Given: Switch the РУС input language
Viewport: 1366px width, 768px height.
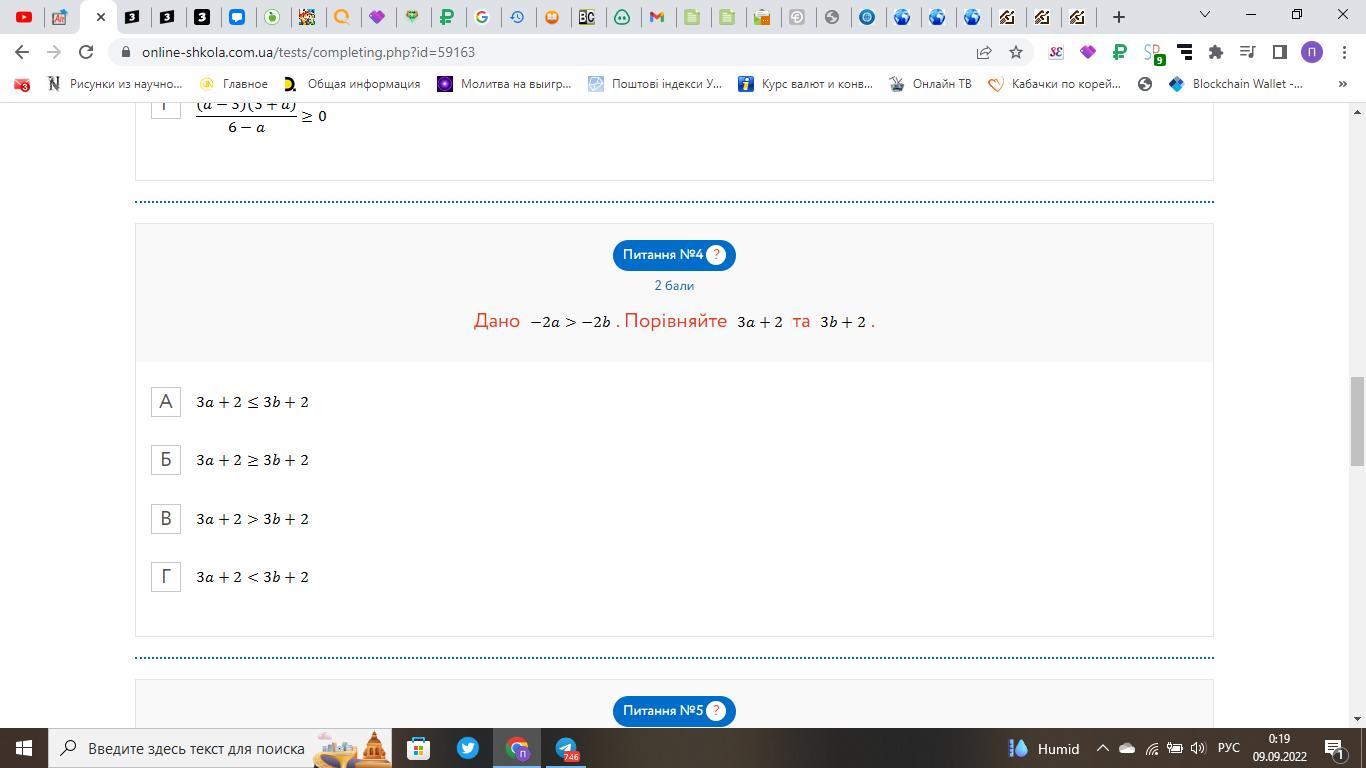Looking at the screenshot, I should click(1229, 748).
